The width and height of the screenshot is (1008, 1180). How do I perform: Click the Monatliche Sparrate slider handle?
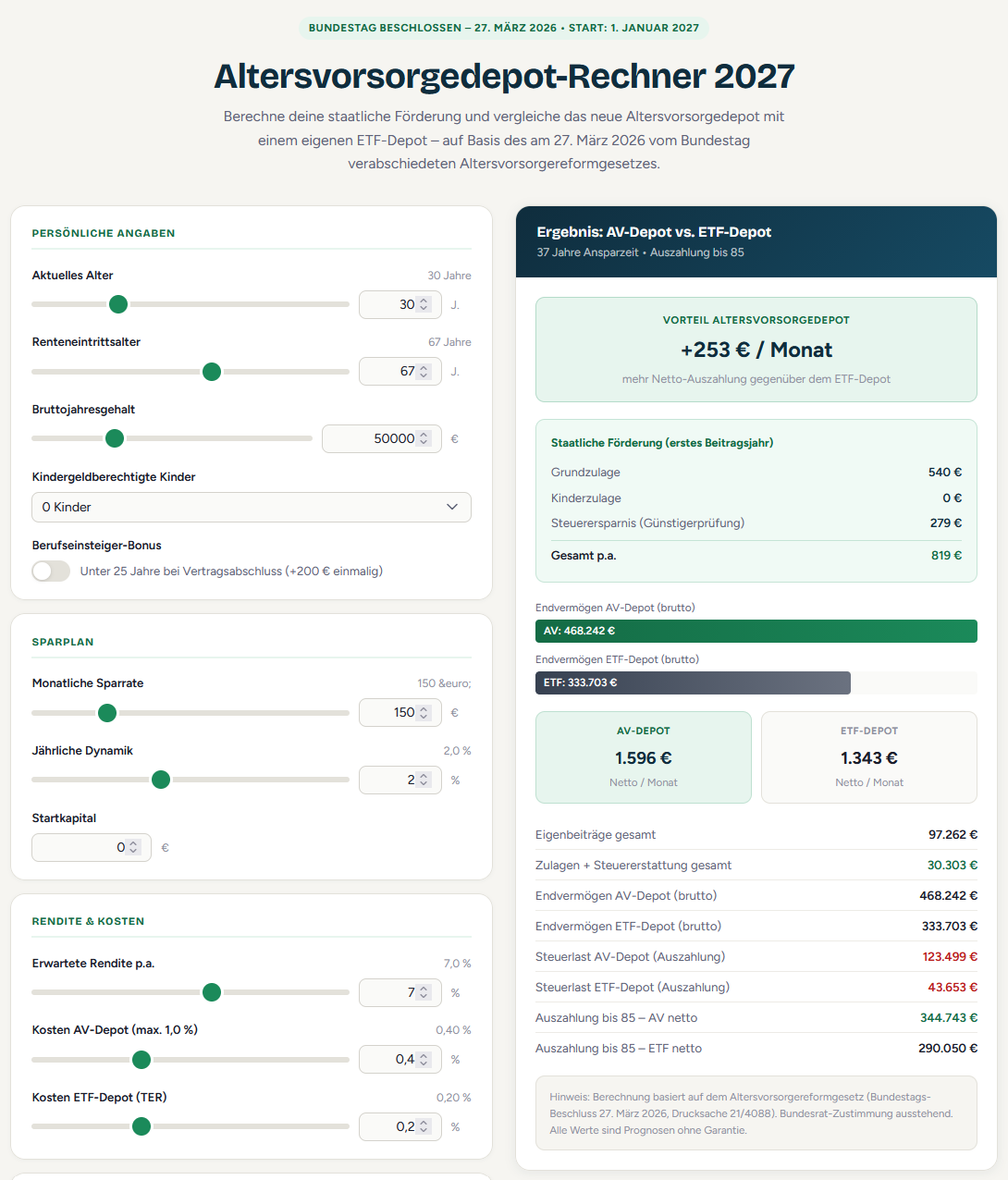click(x=107, y=713)
